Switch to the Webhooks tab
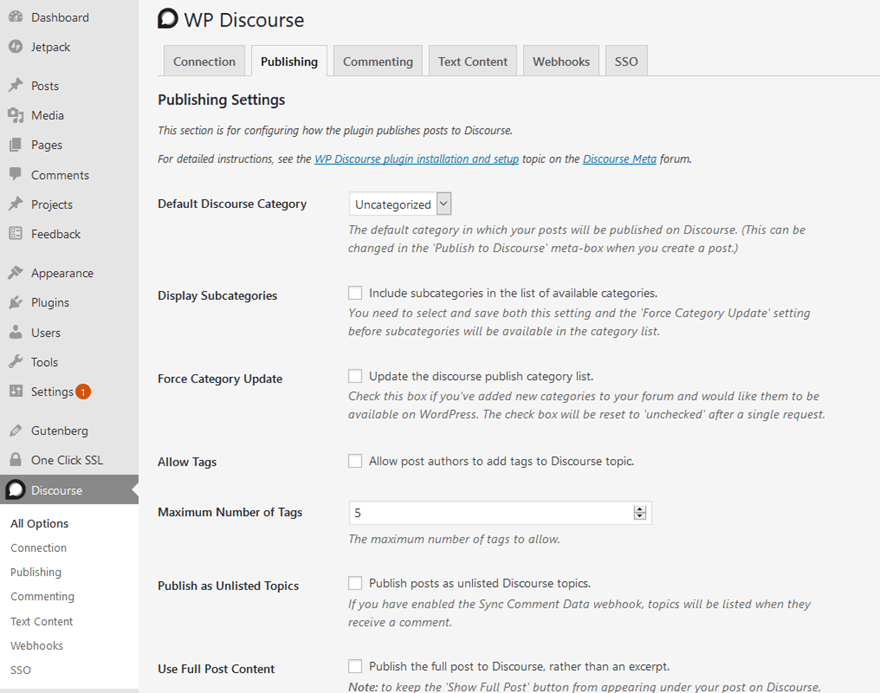Screen dimensions: 880x693 [560, 61]
